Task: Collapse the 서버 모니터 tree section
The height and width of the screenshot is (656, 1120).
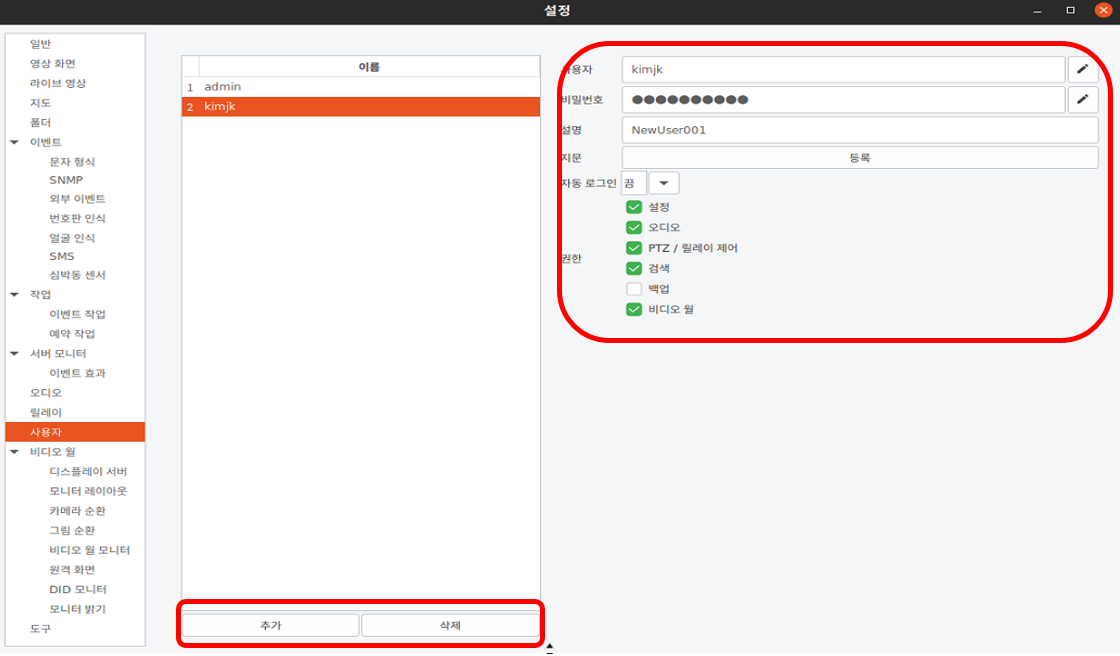Action: [x=14, y=354]
